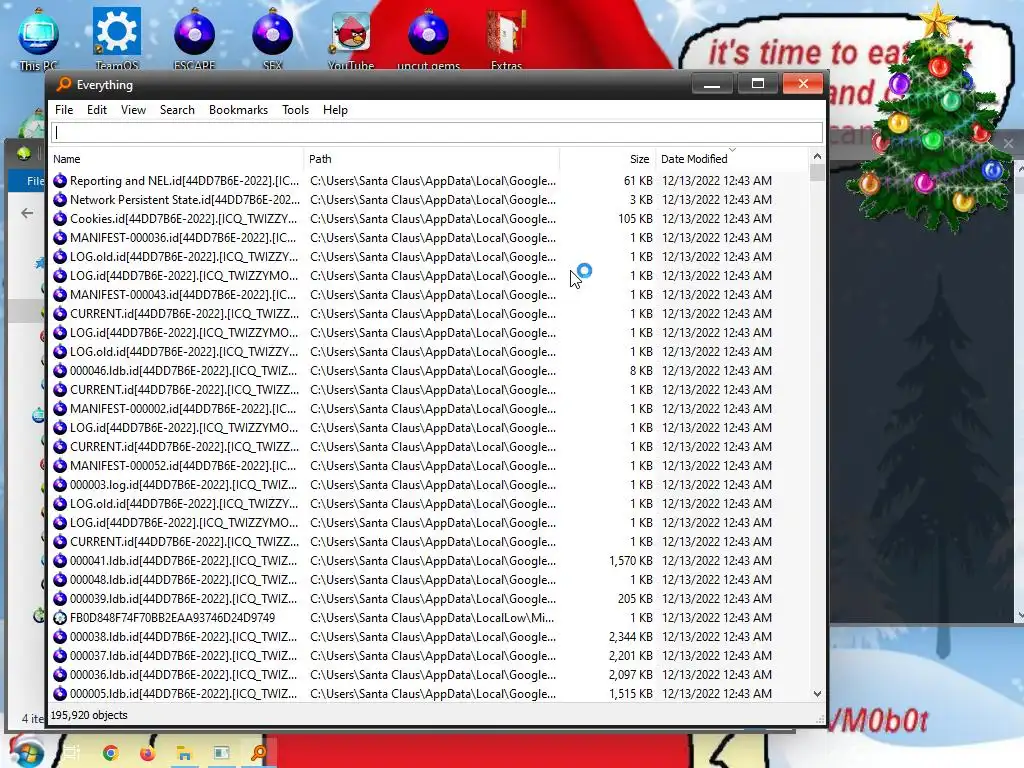Open the Edit menu
This screenshot has height=768, width=1024.
[x=97, y=110]
